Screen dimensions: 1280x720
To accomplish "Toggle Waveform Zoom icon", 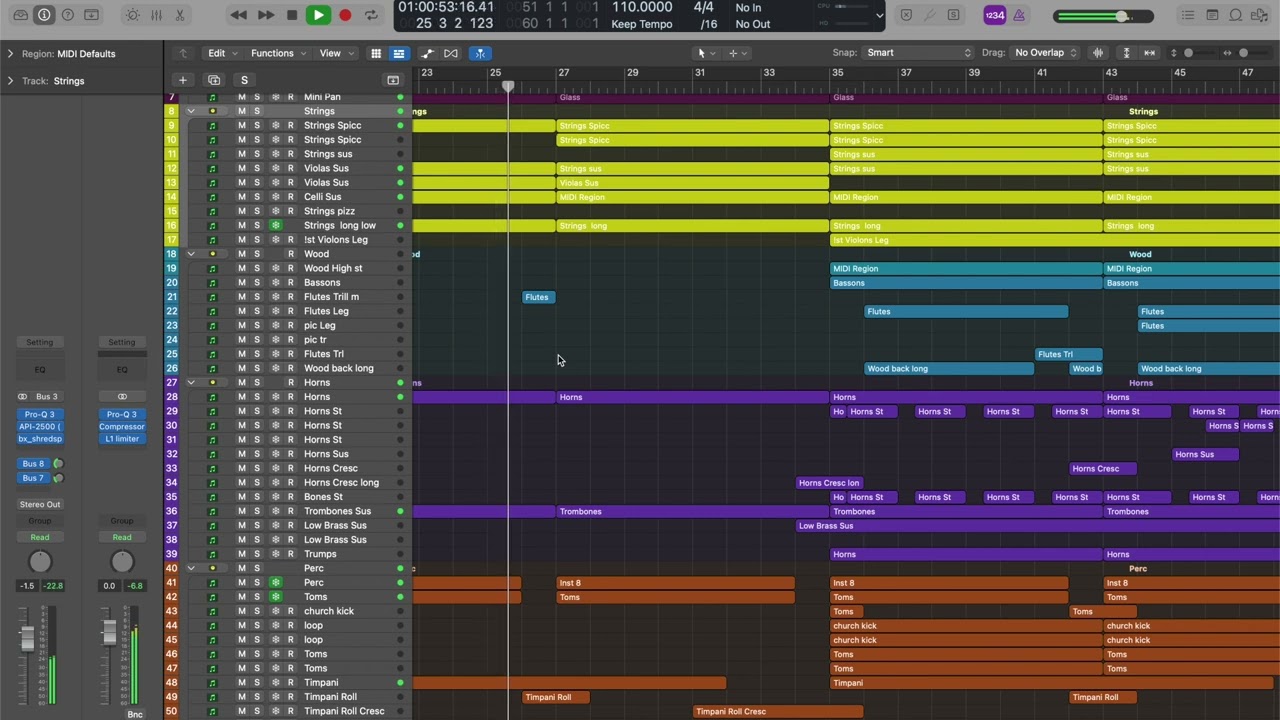I will [x=1098, y=53].
